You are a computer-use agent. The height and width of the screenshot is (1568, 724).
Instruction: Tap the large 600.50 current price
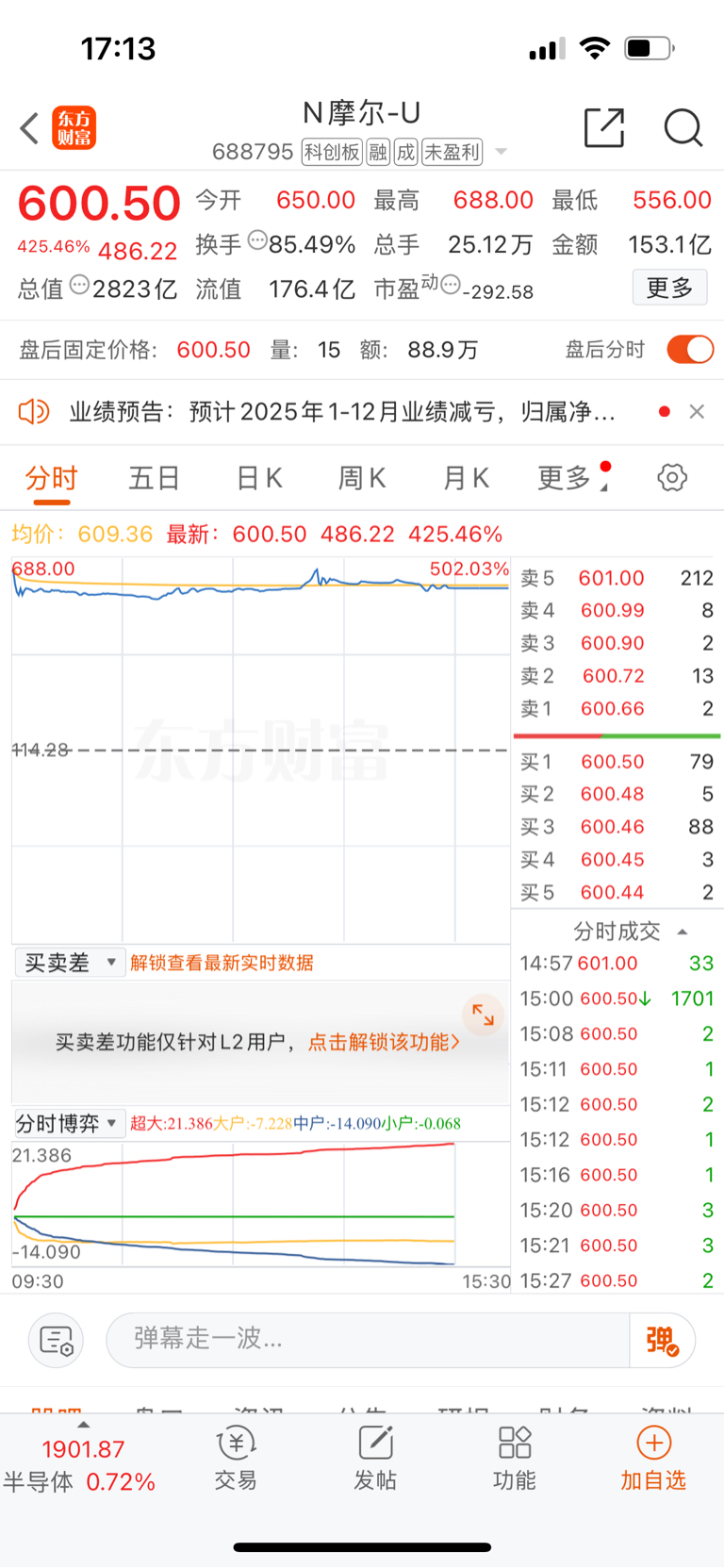(x=99, y=204)
